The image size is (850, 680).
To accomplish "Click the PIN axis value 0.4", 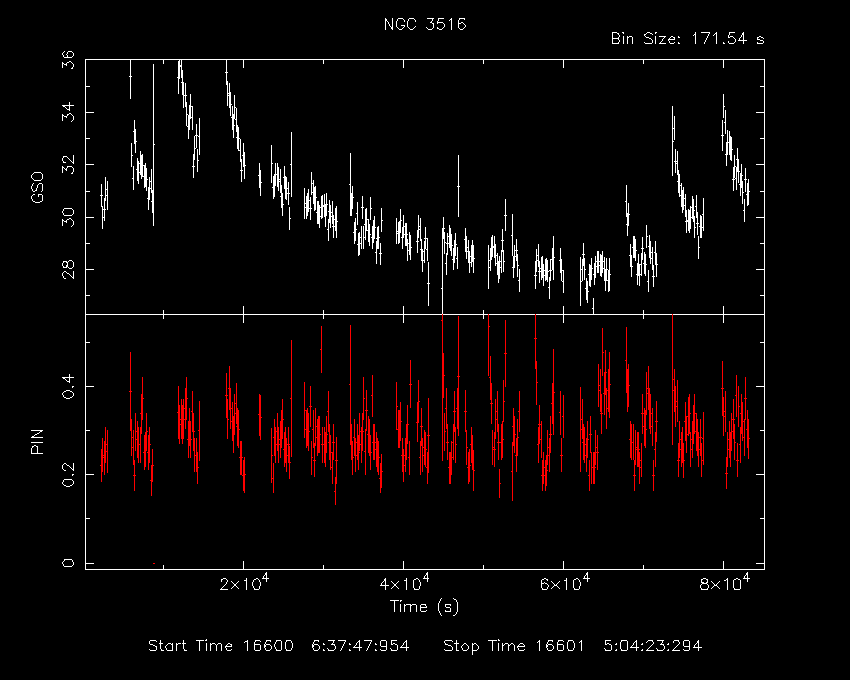I will (x=68, y=387).
